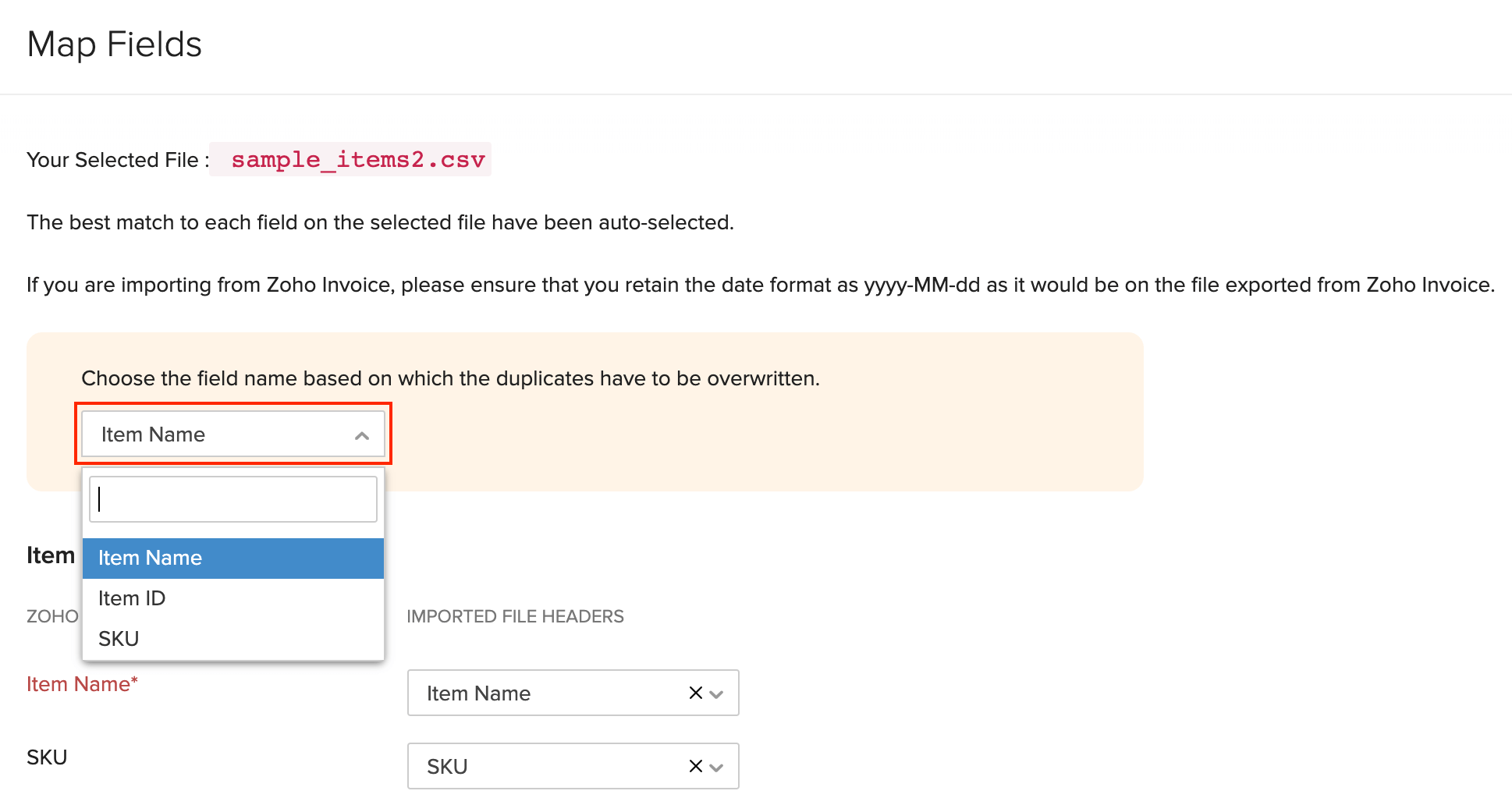
Task: Click the sample_items2.csv file name
Action: pos(357,160)
